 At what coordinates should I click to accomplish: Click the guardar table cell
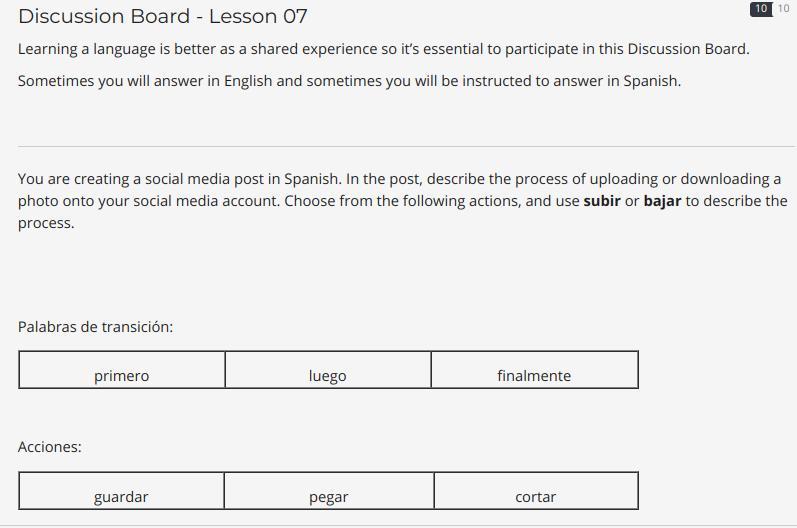pos(121,490)
